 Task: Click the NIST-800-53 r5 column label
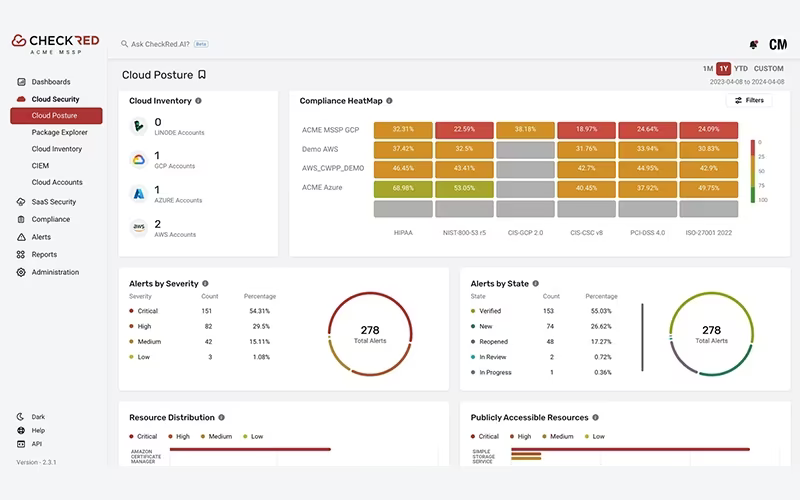tap(464, 233)
